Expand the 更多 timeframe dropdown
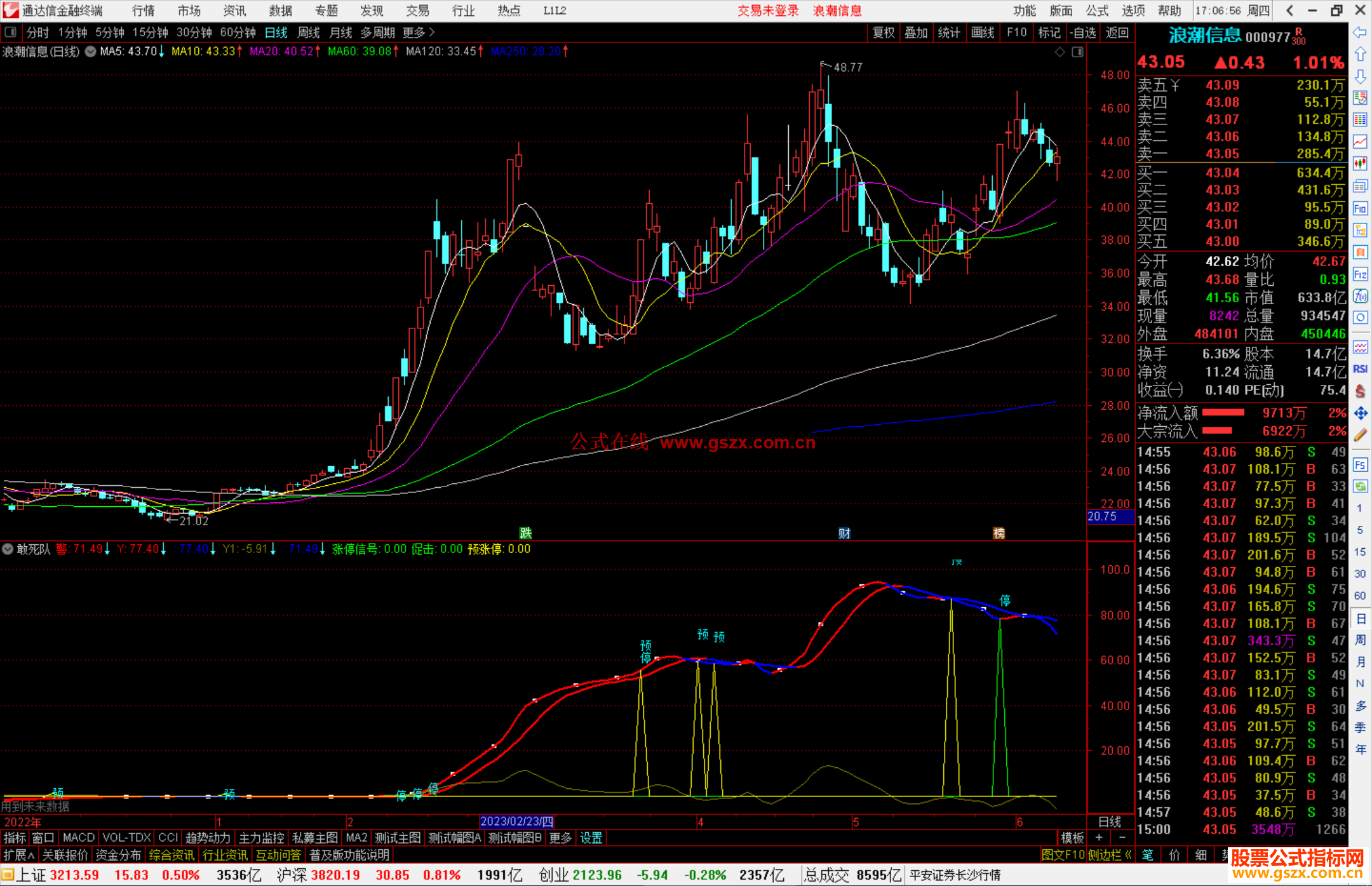Screen dimensions: 1372x886 (x=419, y=32)
